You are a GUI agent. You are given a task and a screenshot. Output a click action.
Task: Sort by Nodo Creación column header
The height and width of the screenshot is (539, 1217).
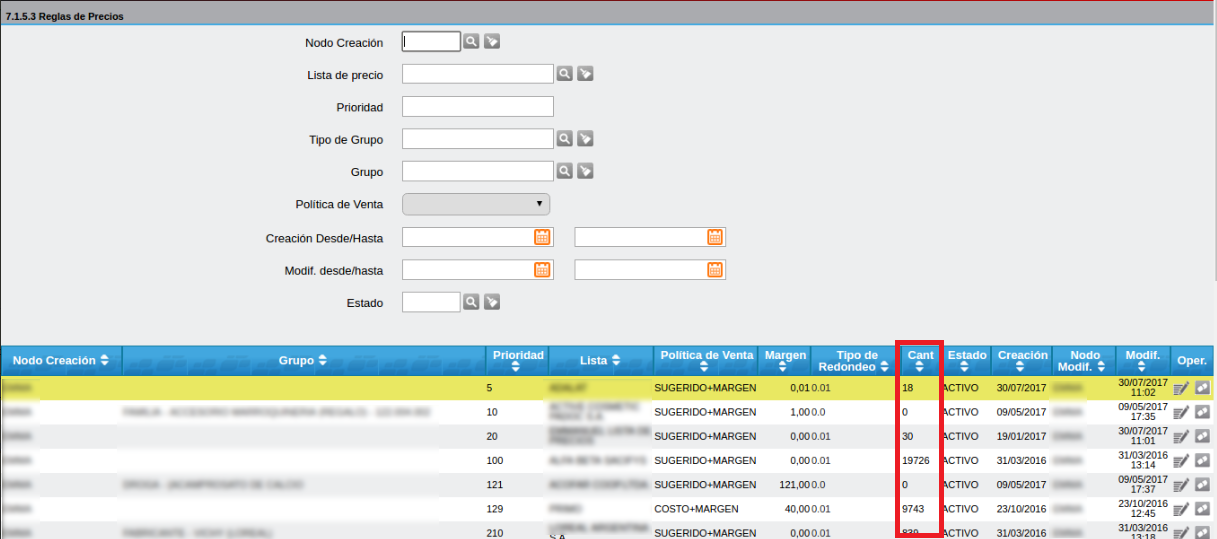pyautogui.click(x=61, y=360)
